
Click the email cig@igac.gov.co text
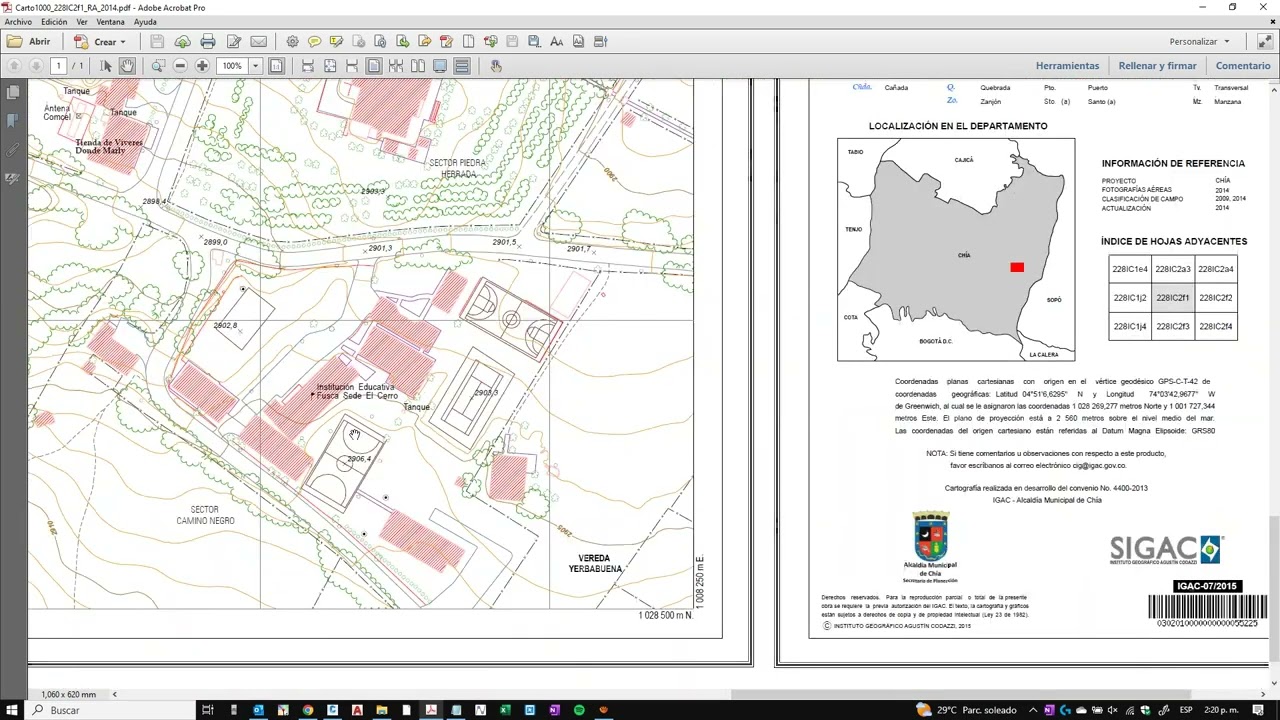pyautogui.click(x=1100, y=465)
